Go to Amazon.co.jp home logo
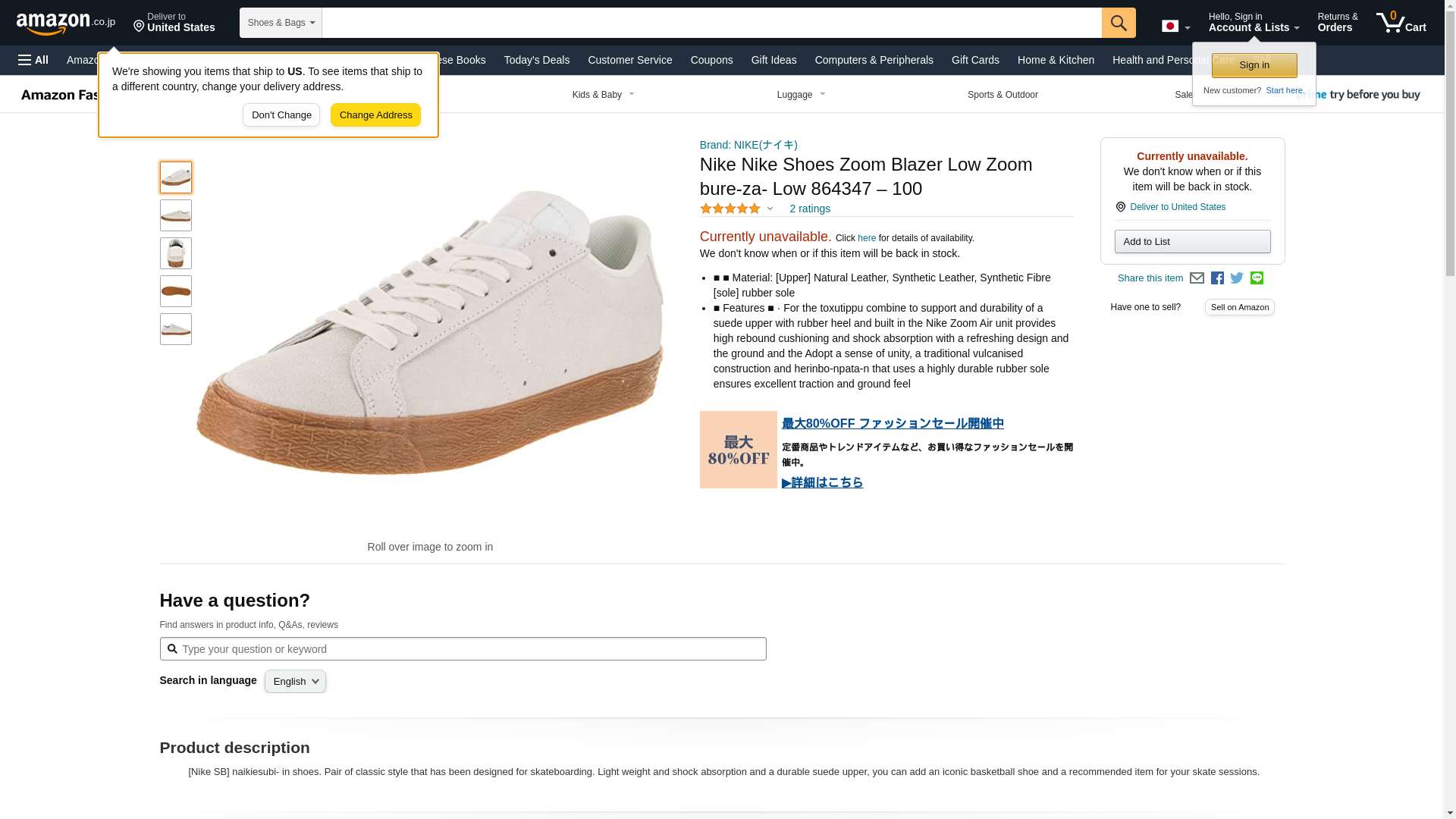The width and height of the screenshot is (1456, 819). point(66,23)
